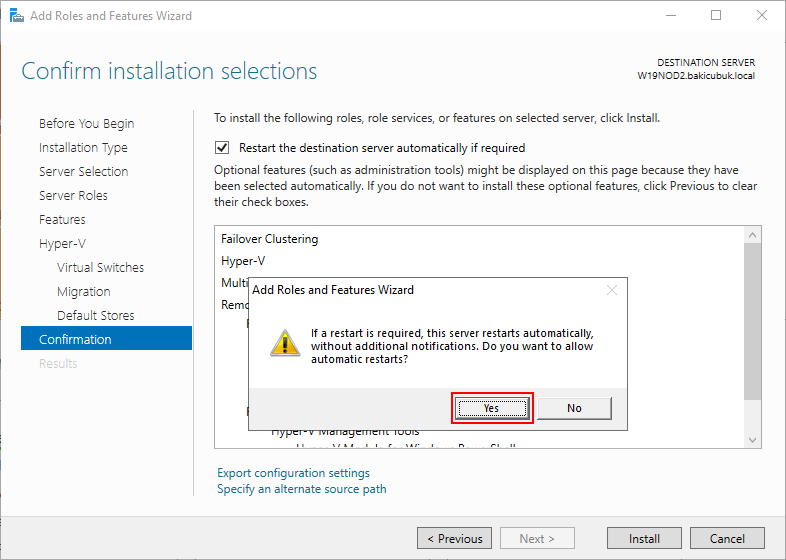786x560 pixels.
Task: Minimize the wizard window
Action: point(671,16)
